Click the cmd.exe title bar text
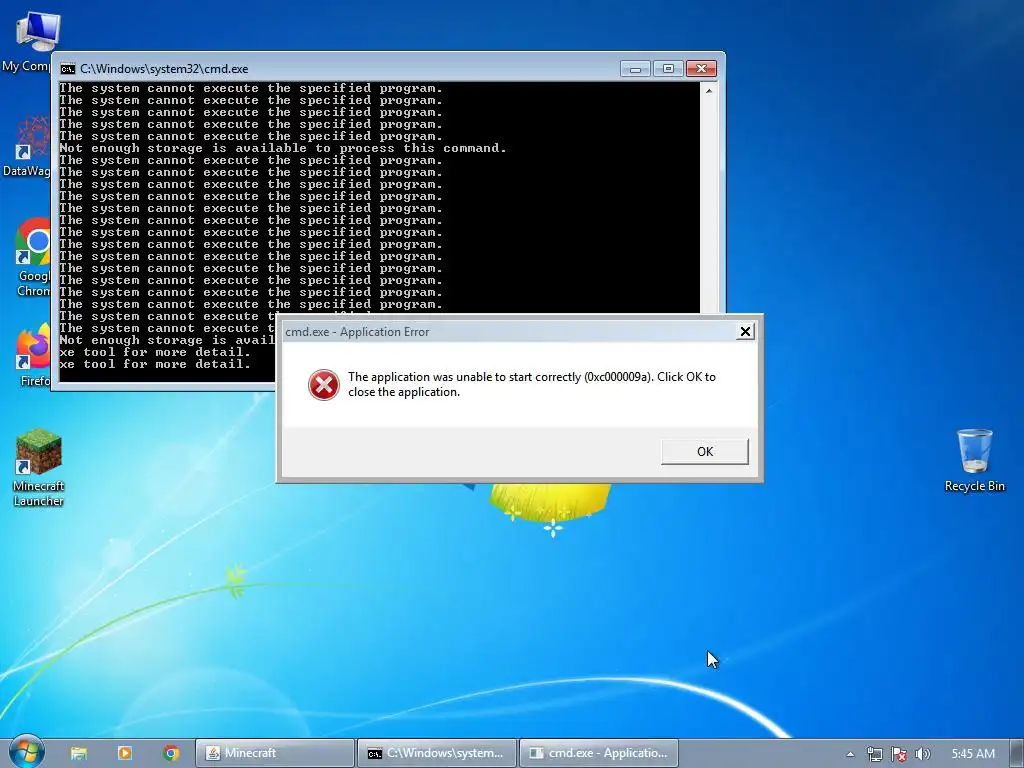This screenshot has height=768, width=1024. click(164, 69)
